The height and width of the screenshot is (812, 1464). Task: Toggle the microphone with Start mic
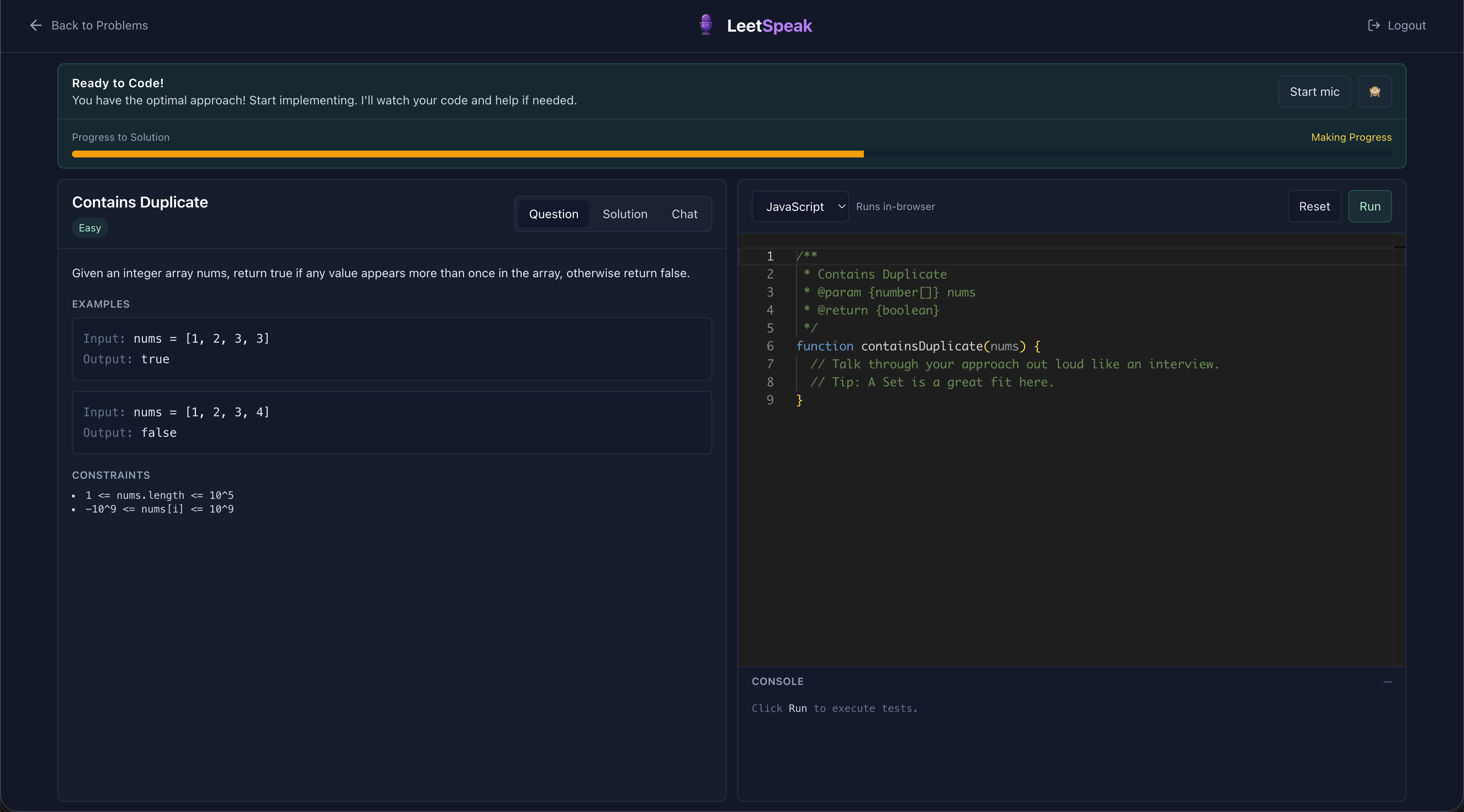pos(1314,92)
